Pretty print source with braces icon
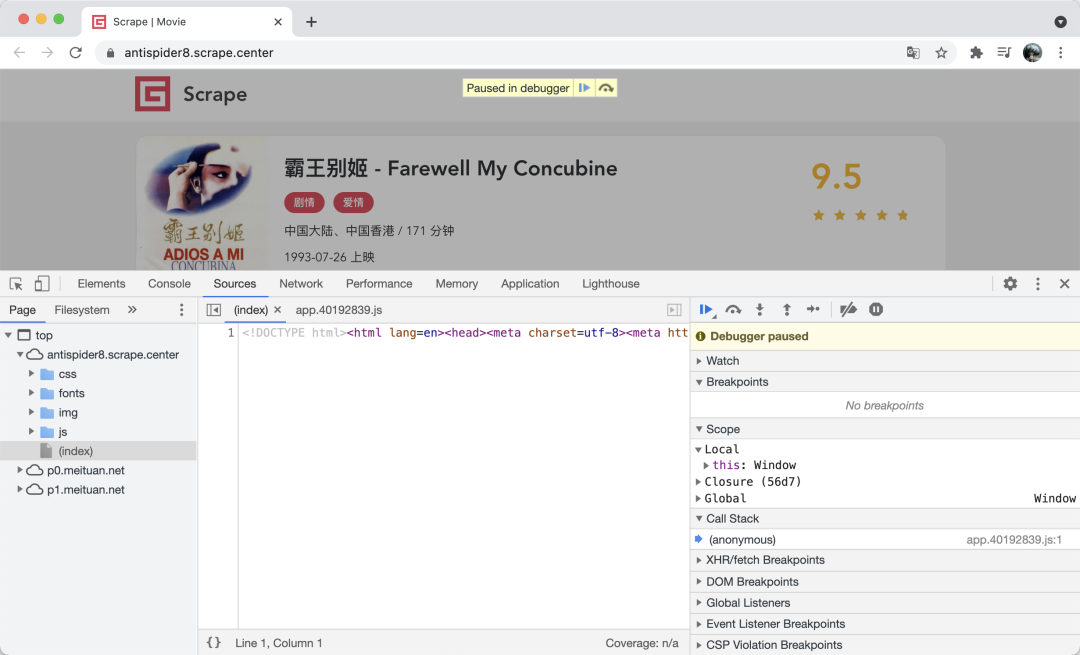1080x655 pixels. tap(213, 643)
